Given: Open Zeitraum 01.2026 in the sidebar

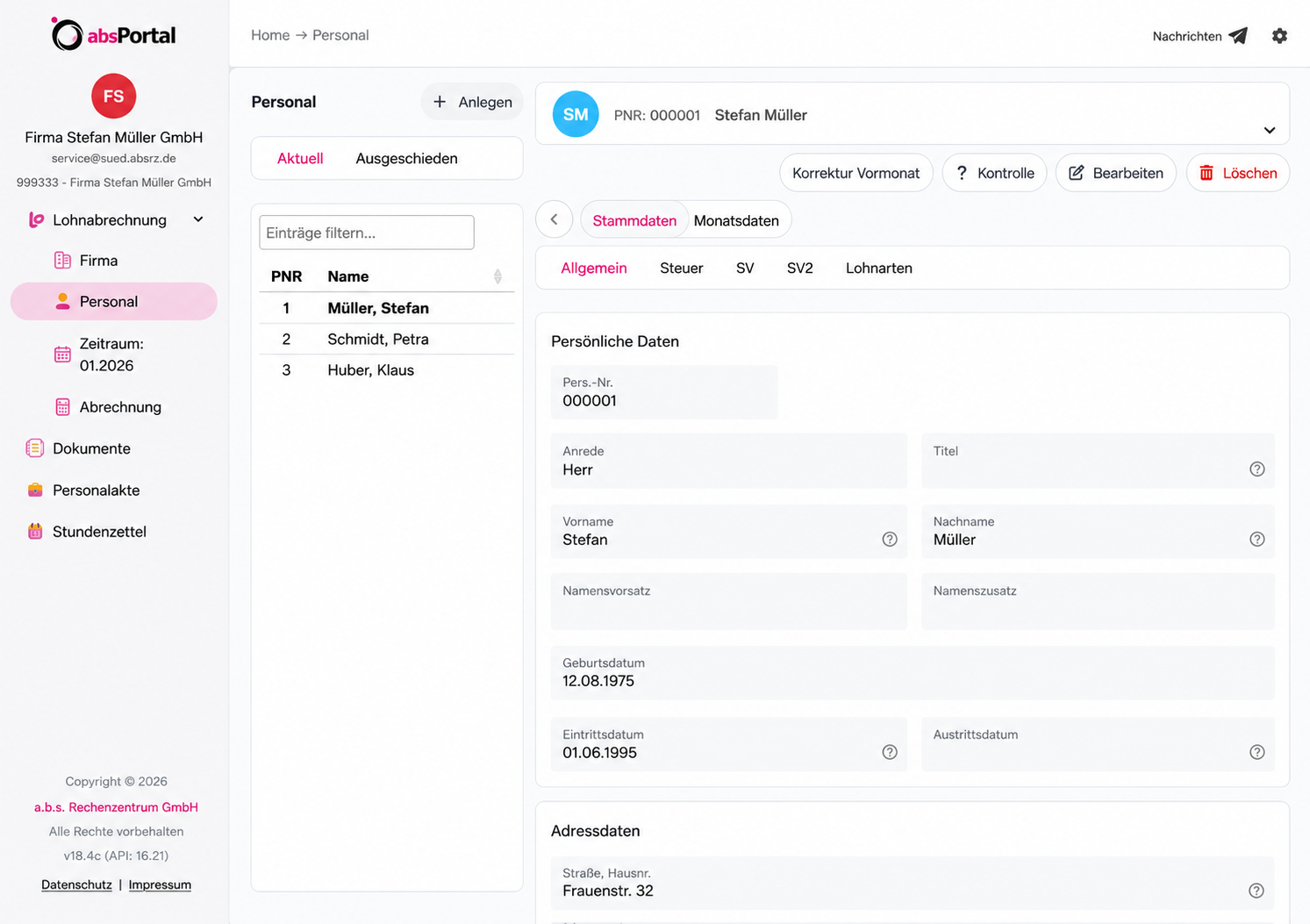Looking at the screenshot, I should point(111,355).
